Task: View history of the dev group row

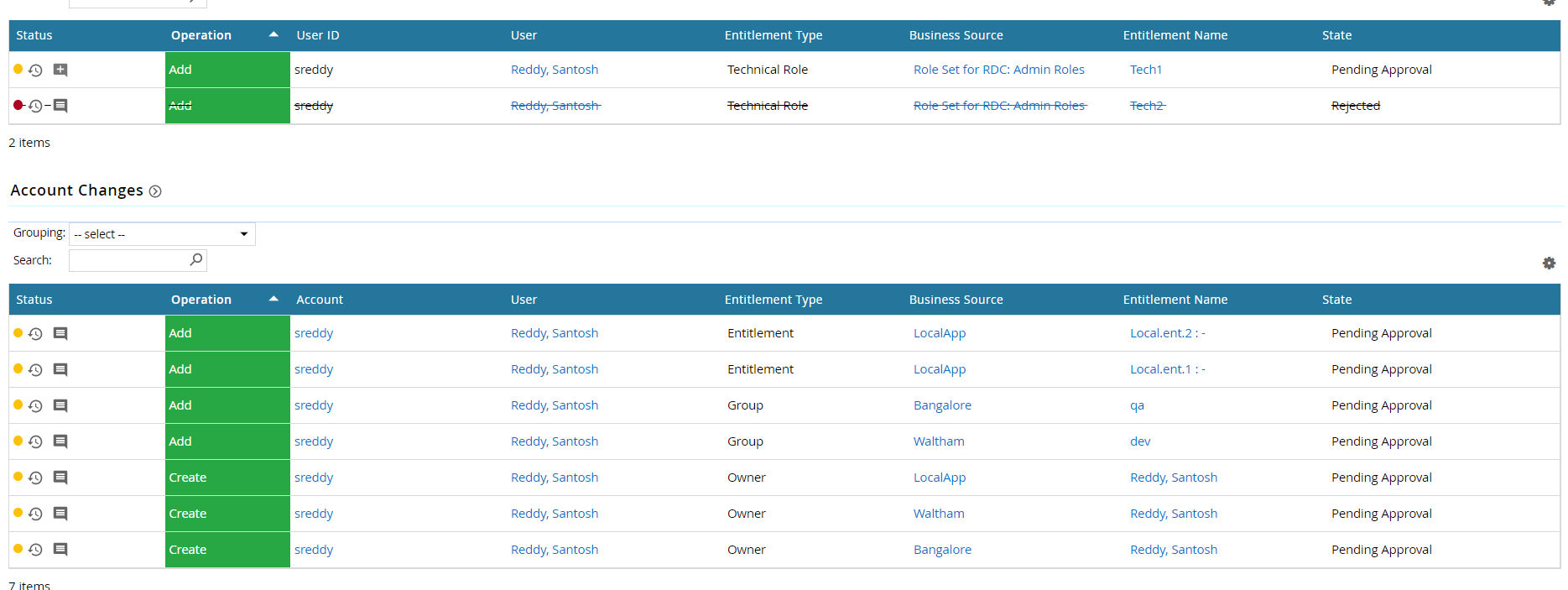Action: (35, 442)
